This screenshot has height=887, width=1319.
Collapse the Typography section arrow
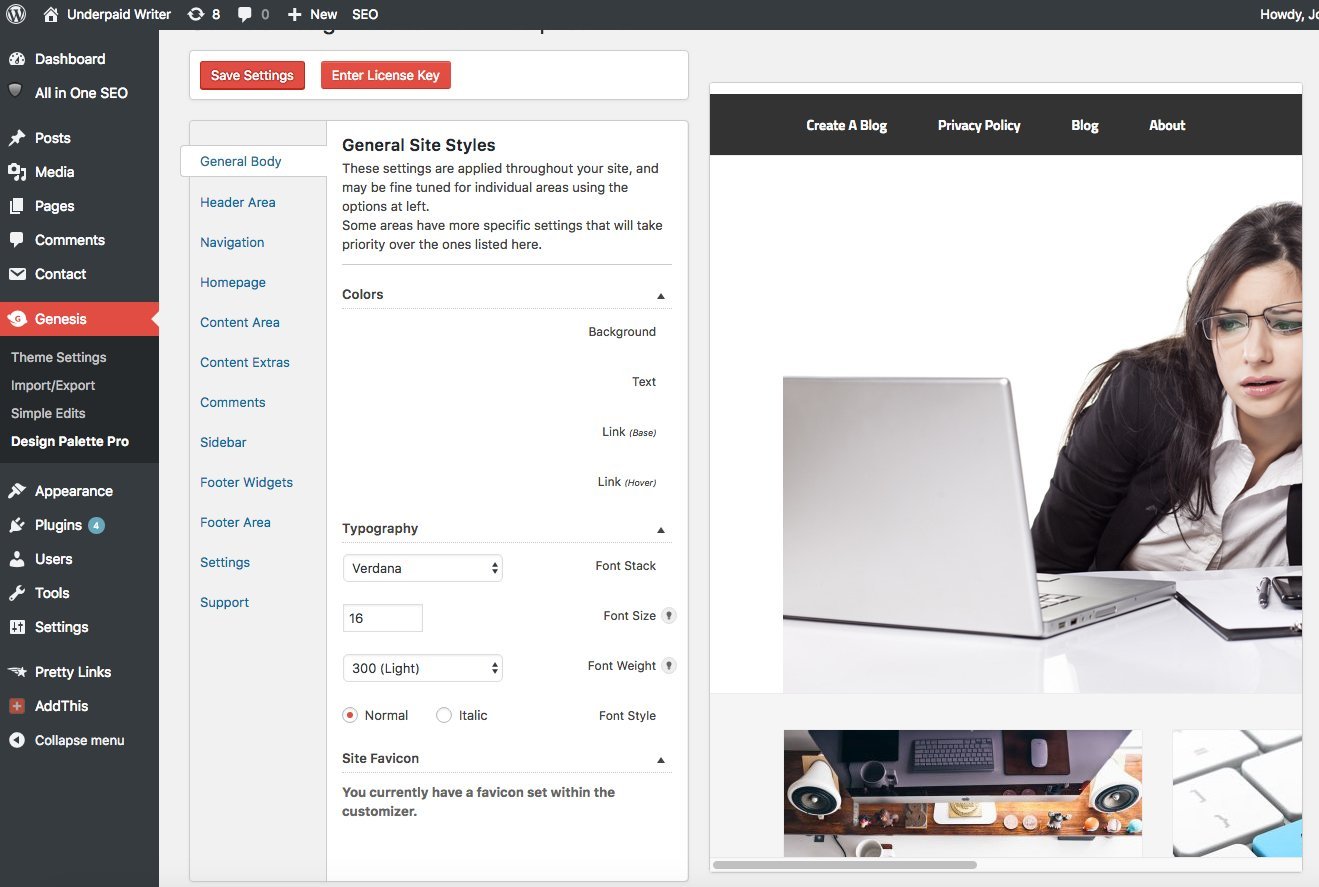tap(661, 530)
